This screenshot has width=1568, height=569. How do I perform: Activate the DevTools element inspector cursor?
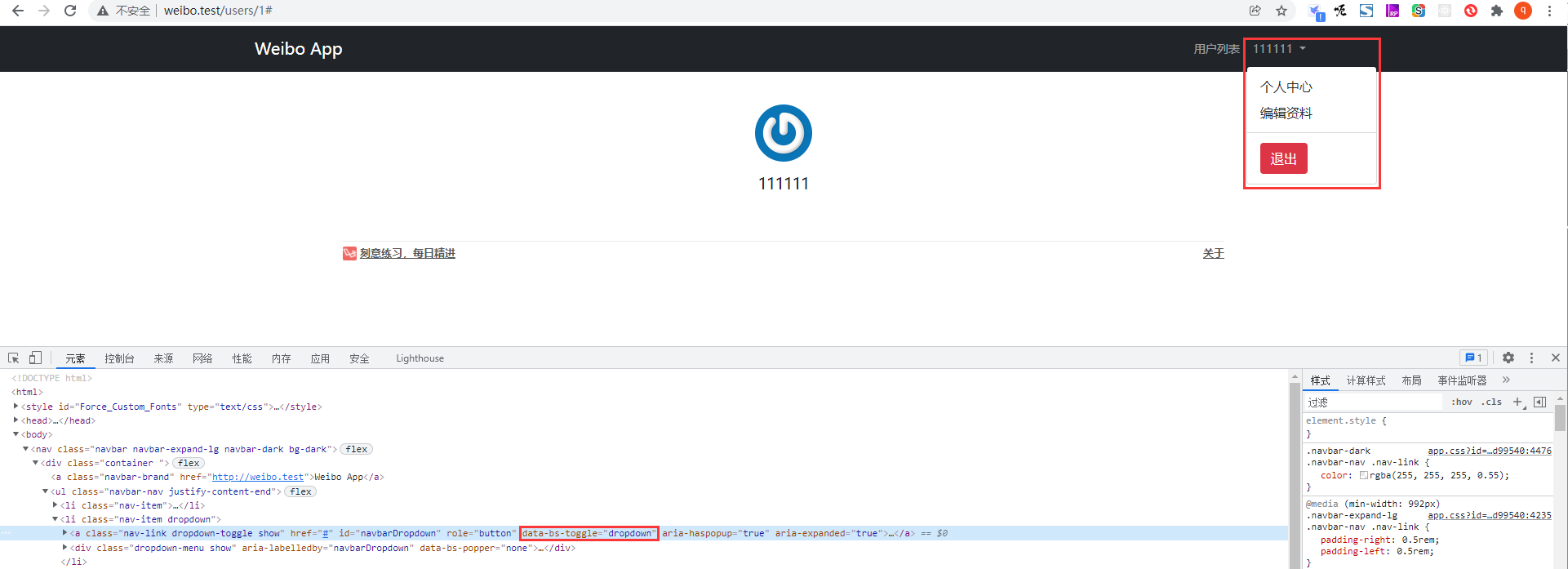tap(14, 358)
